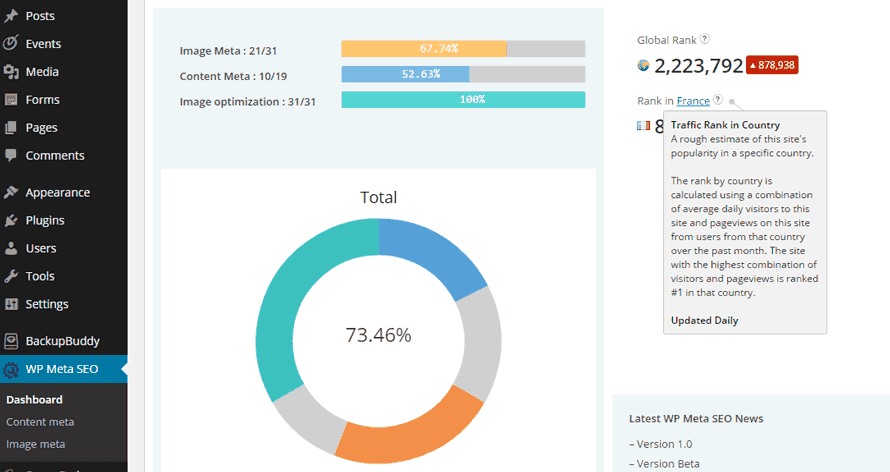Screen dimensions: 890x472
Task: Open the Version Beta news item
Action: point(668,463)
